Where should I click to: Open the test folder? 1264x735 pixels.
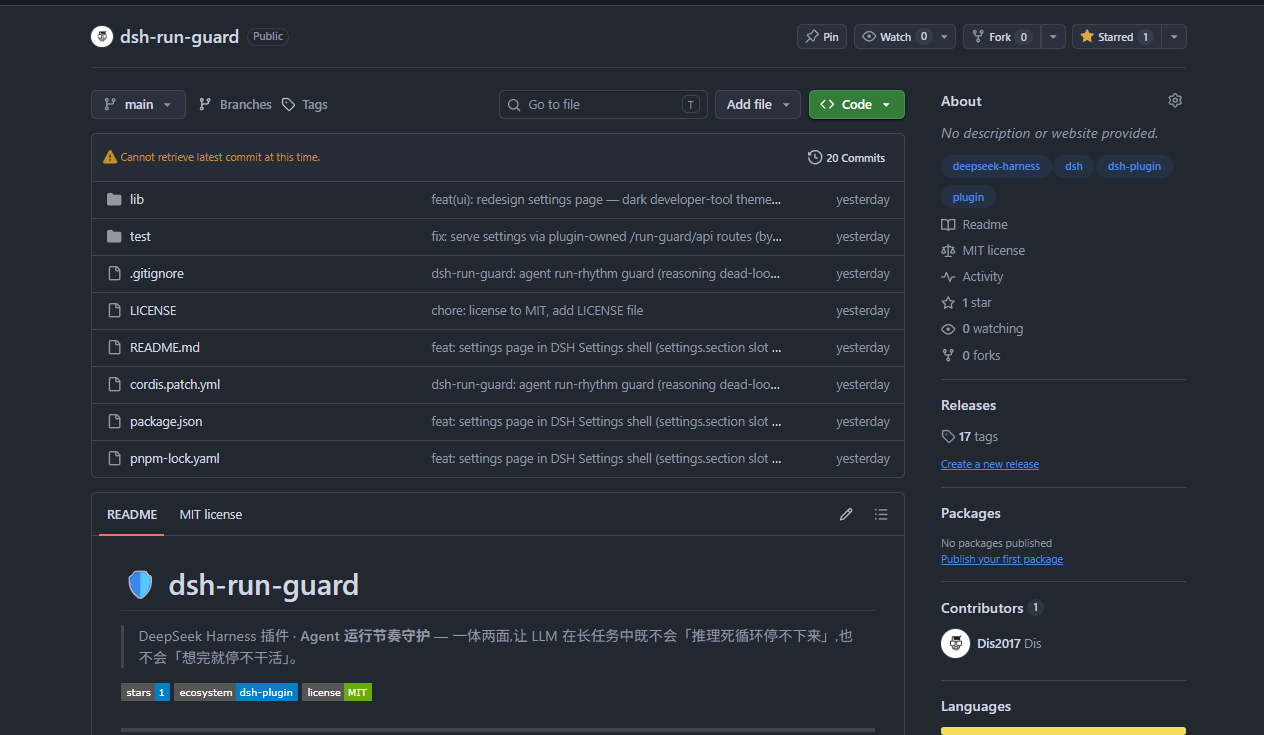140,237
